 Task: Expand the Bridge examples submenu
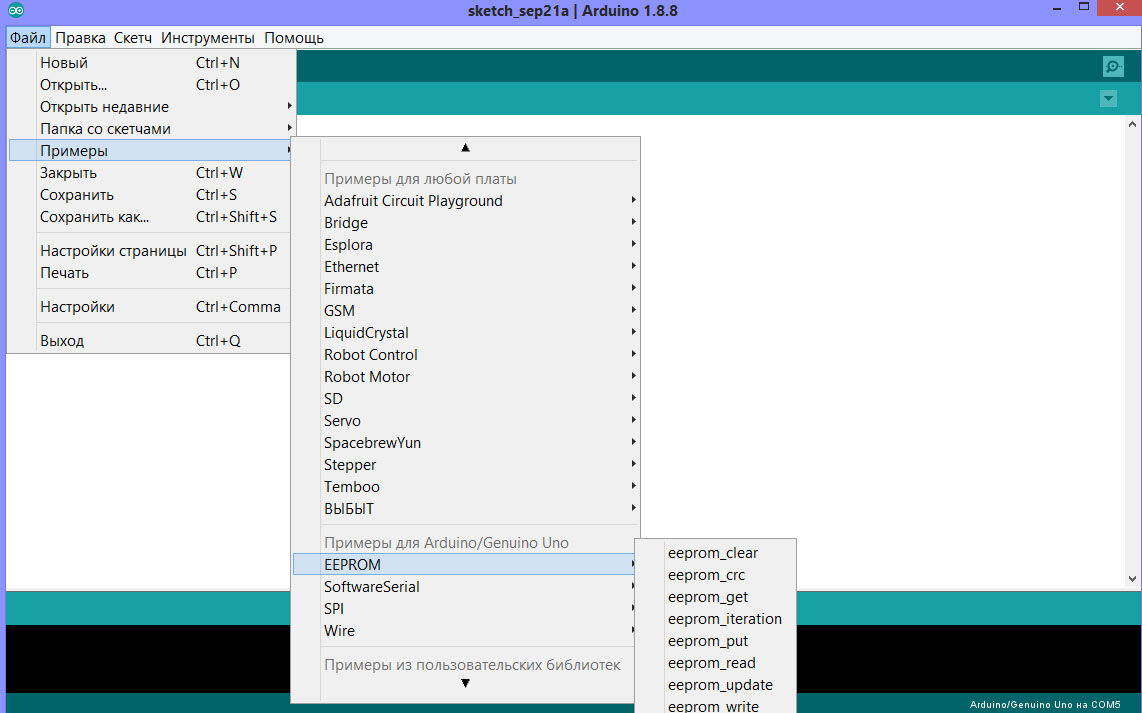coord(465,223)
